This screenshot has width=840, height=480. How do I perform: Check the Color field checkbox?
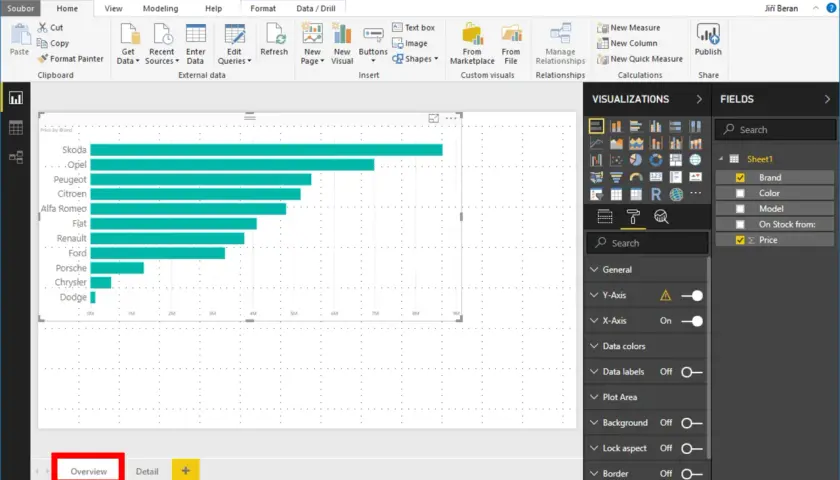pyautogui.click(x=740, y=193)
